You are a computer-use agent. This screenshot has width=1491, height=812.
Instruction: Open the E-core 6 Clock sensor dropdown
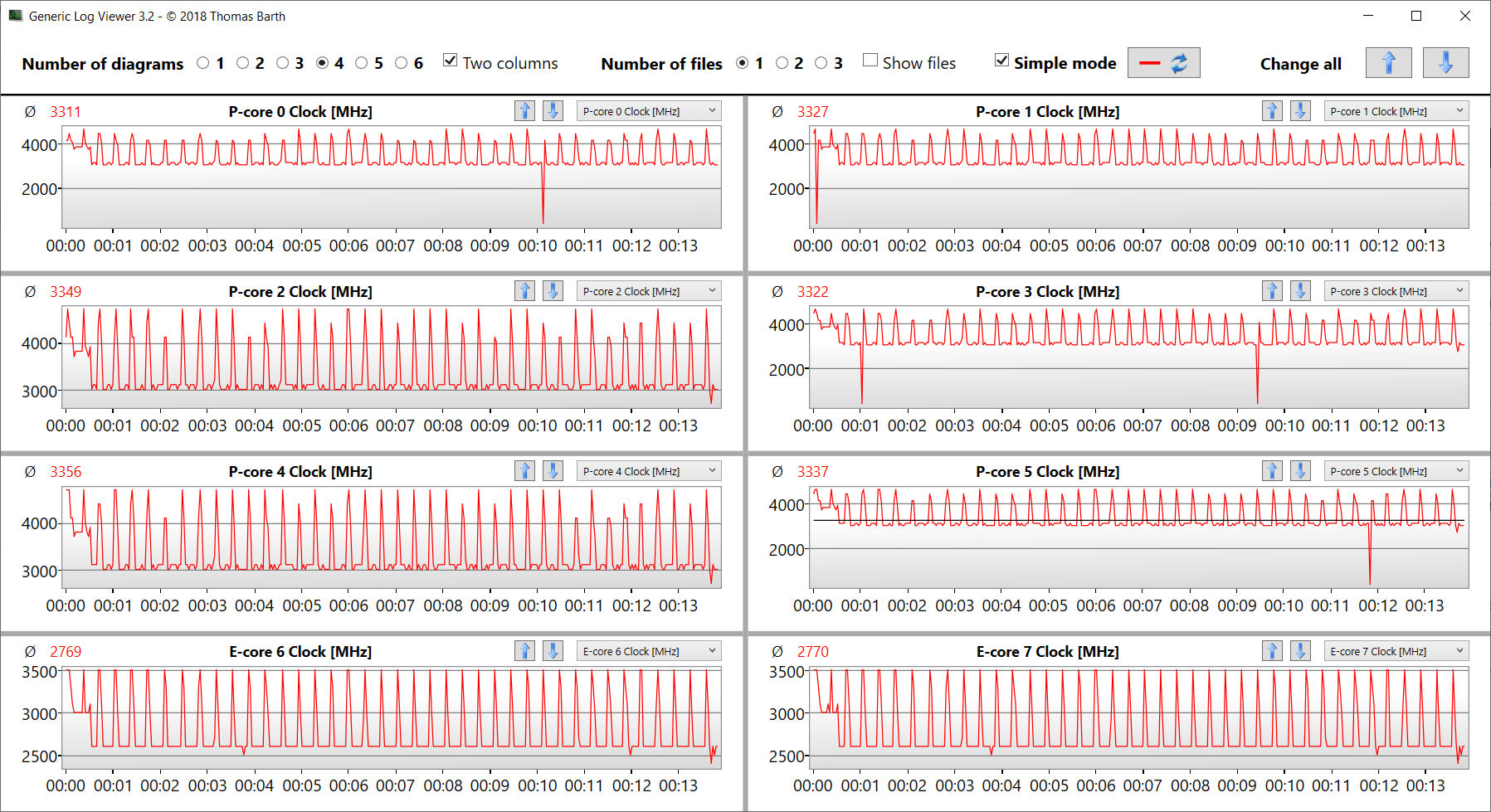click(648, 651)
